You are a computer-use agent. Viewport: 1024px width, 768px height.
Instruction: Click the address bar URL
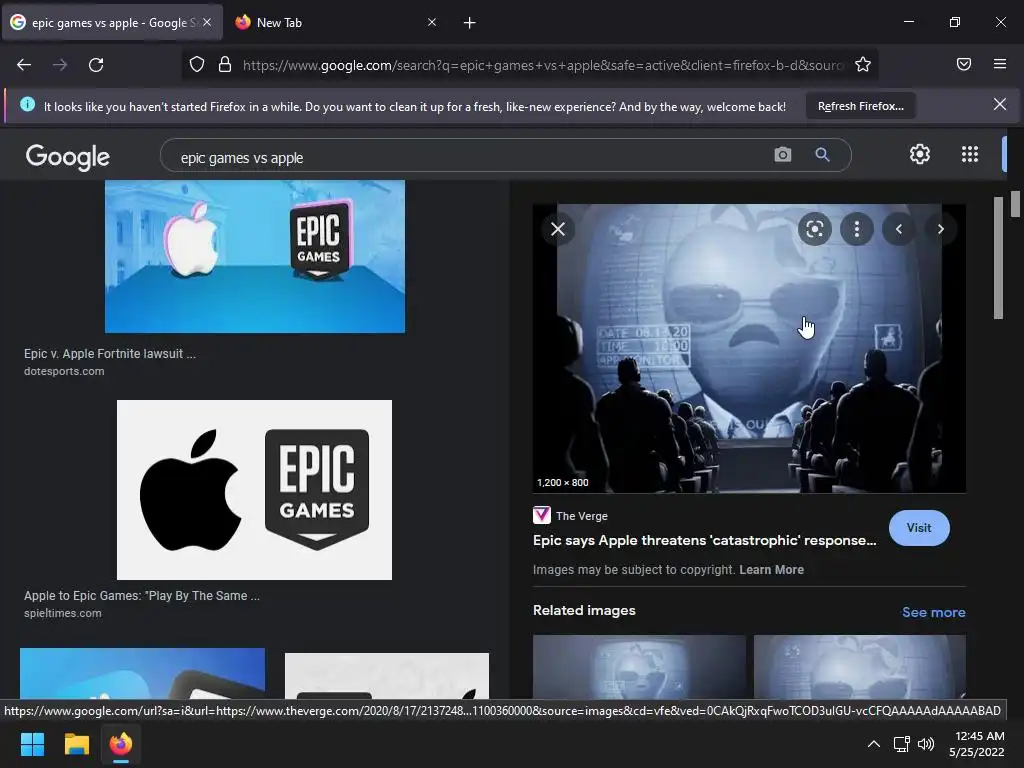543,65
